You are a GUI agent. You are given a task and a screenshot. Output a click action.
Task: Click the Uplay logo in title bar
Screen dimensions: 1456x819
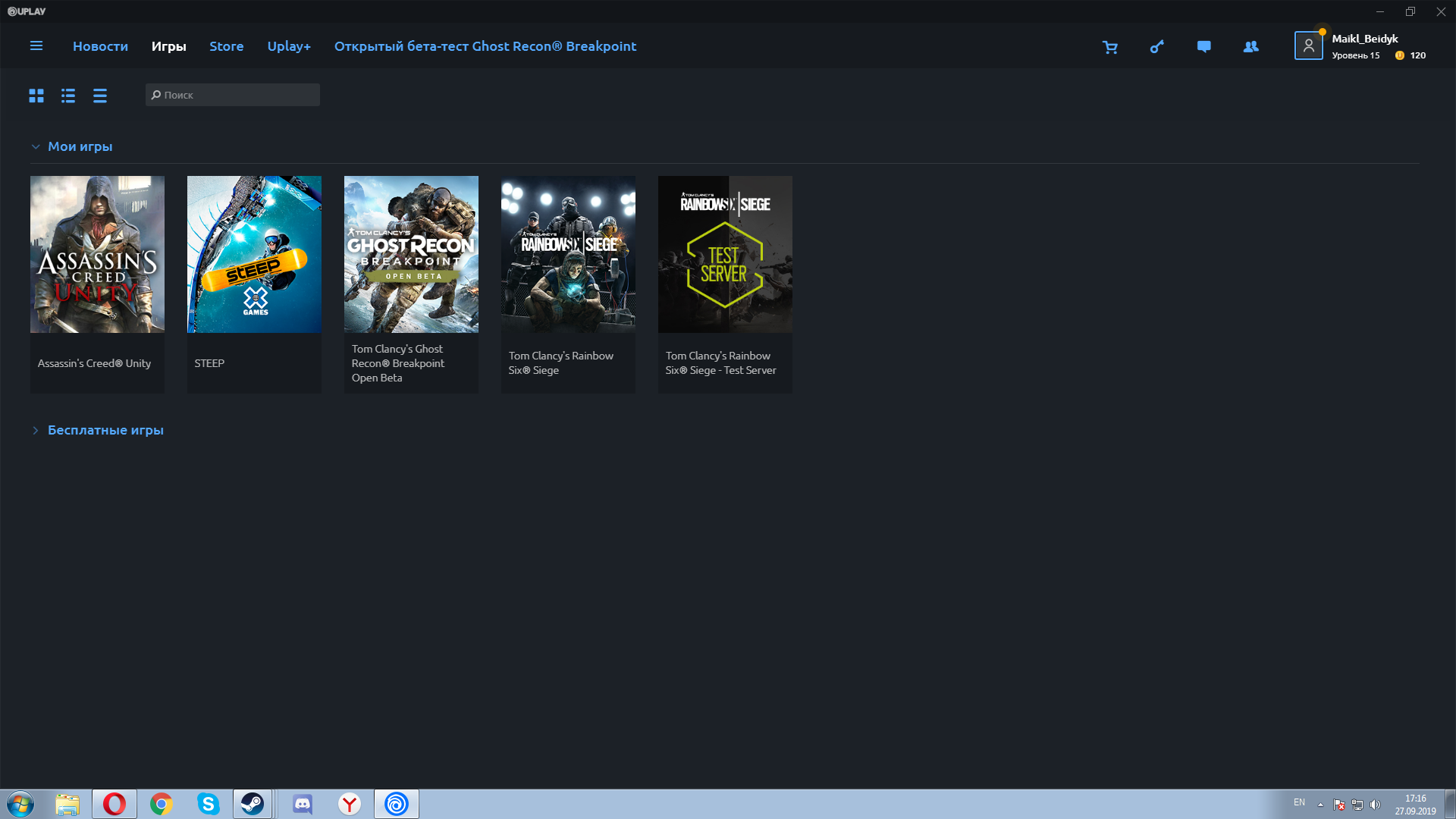coord(27,11)
